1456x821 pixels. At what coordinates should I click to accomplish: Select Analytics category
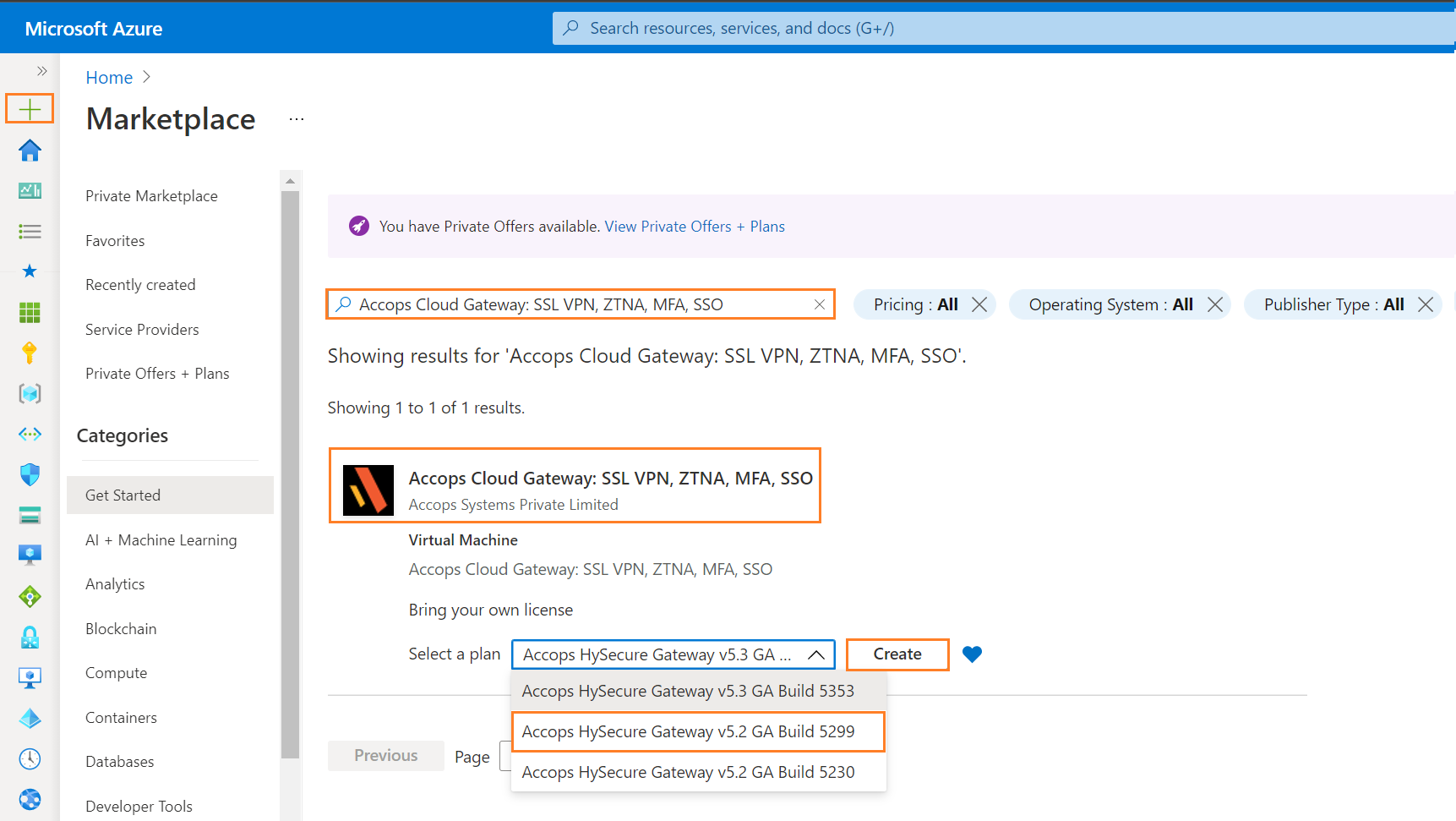point(115,584)
